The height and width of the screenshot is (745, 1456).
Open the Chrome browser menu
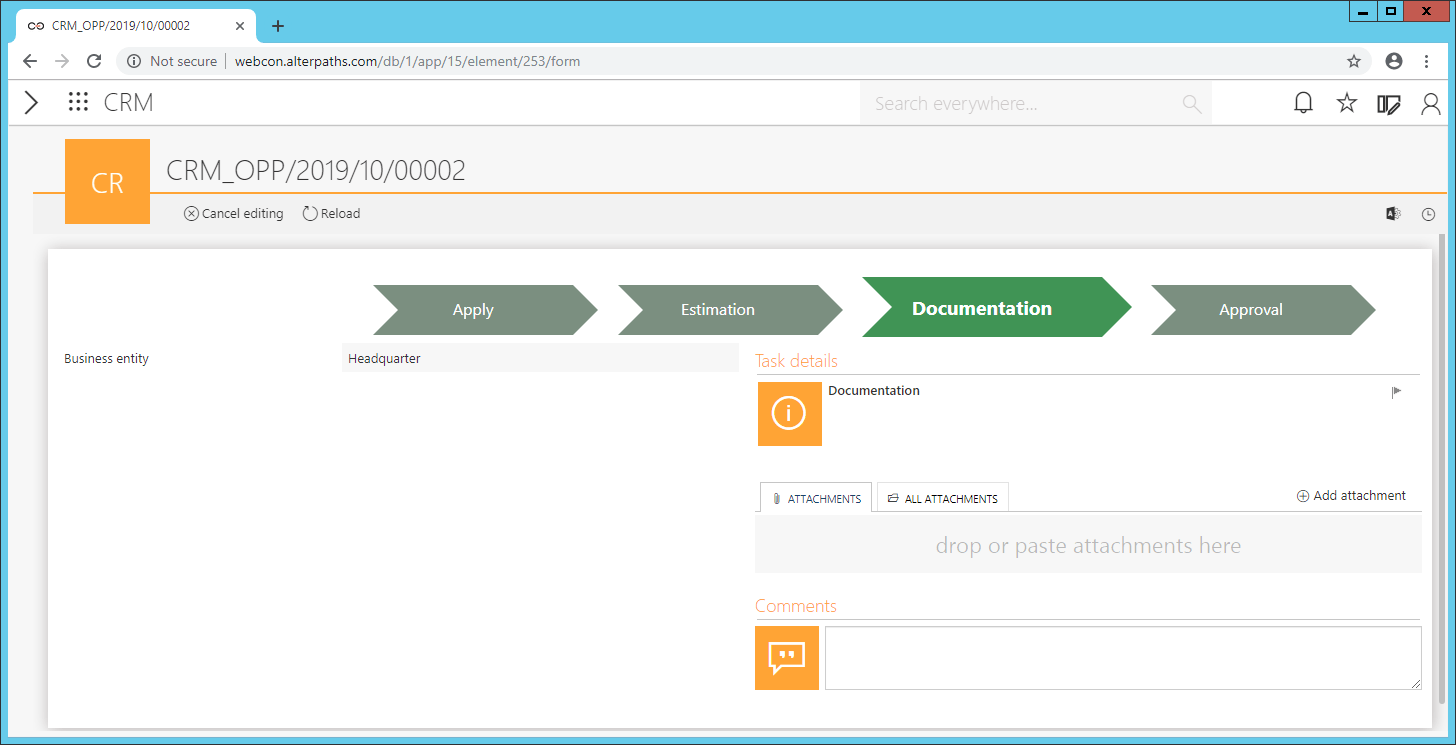tap(1427, 61)
